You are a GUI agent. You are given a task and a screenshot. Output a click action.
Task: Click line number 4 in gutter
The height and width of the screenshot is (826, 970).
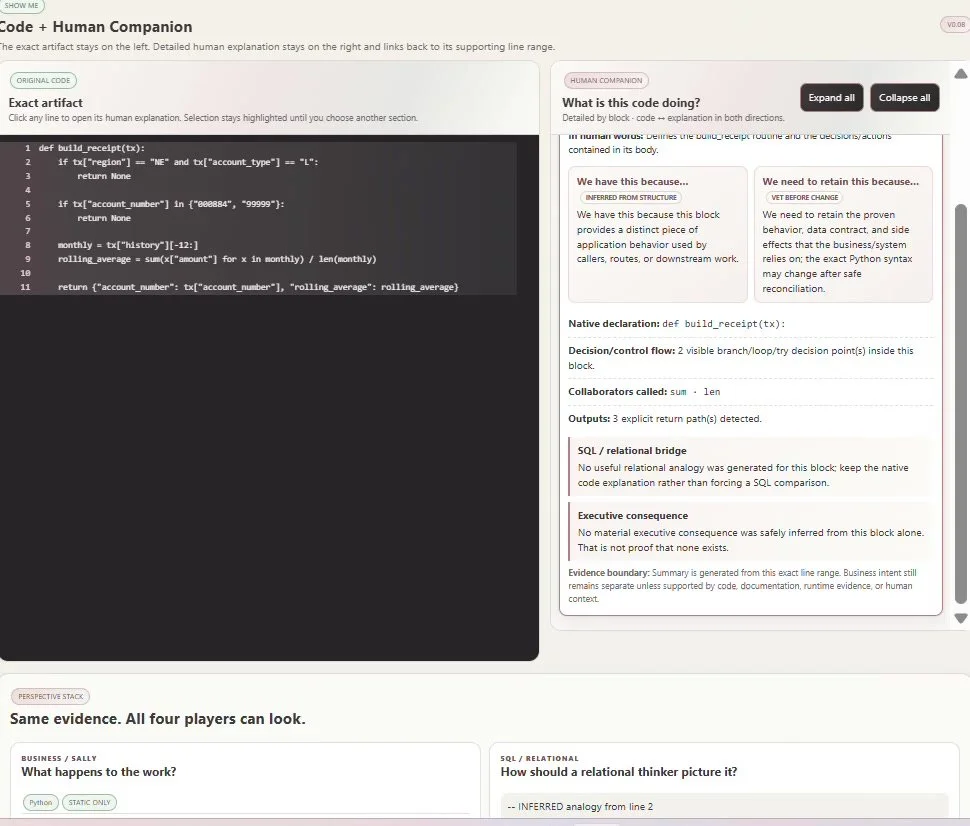[x=28, y=190]
